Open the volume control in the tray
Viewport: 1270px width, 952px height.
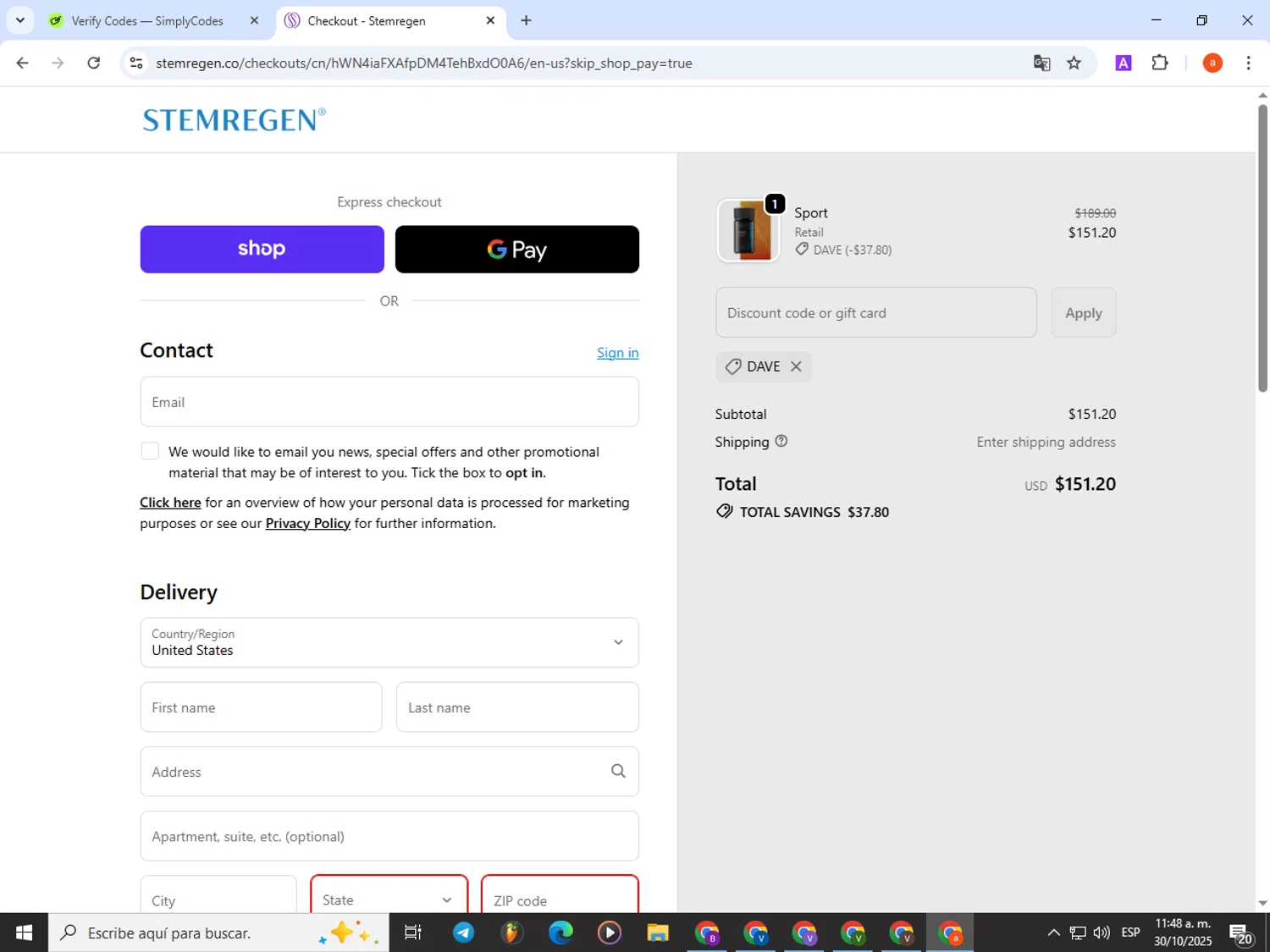tap(1102, 933)
